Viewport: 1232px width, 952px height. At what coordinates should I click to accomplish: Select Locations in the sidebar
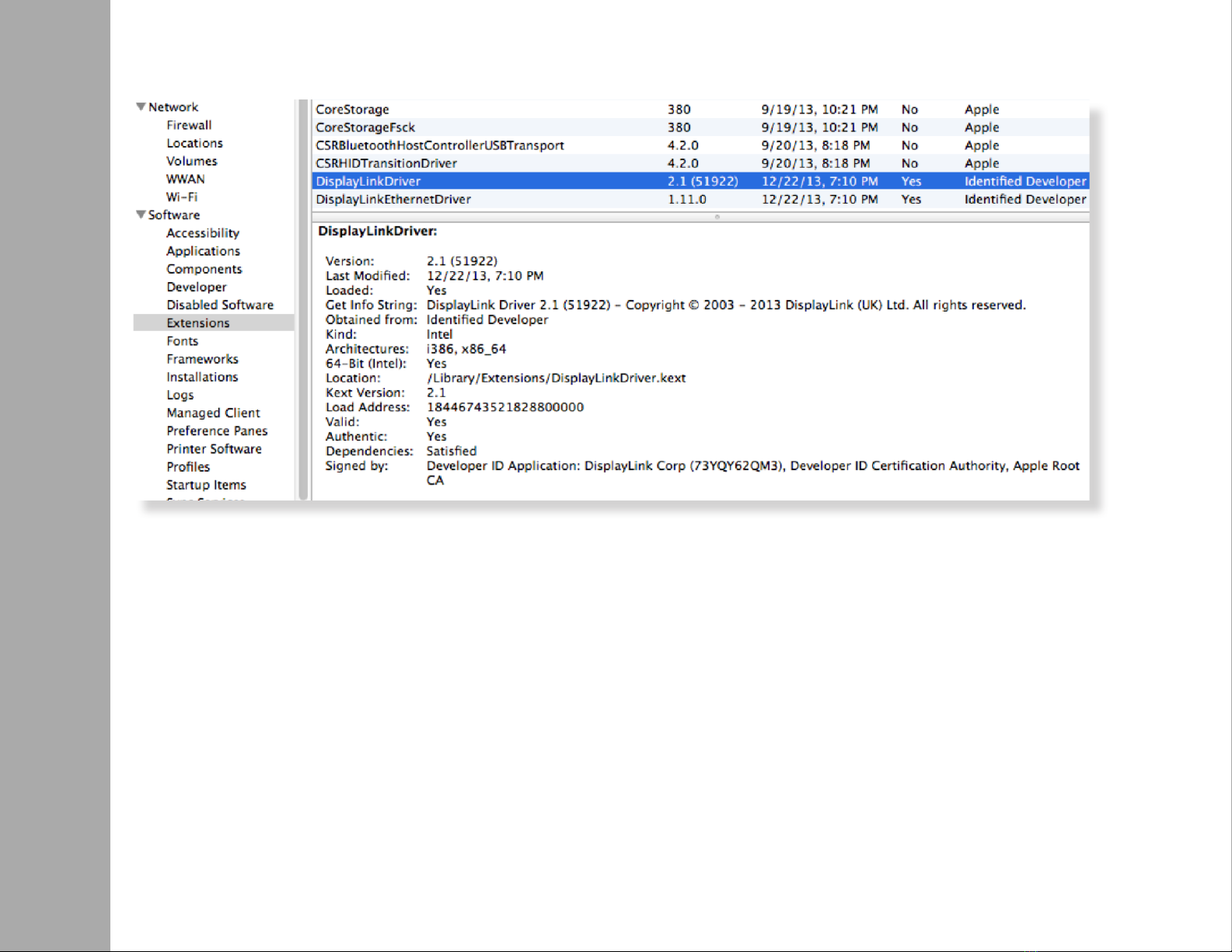click(x=194, y=143)
